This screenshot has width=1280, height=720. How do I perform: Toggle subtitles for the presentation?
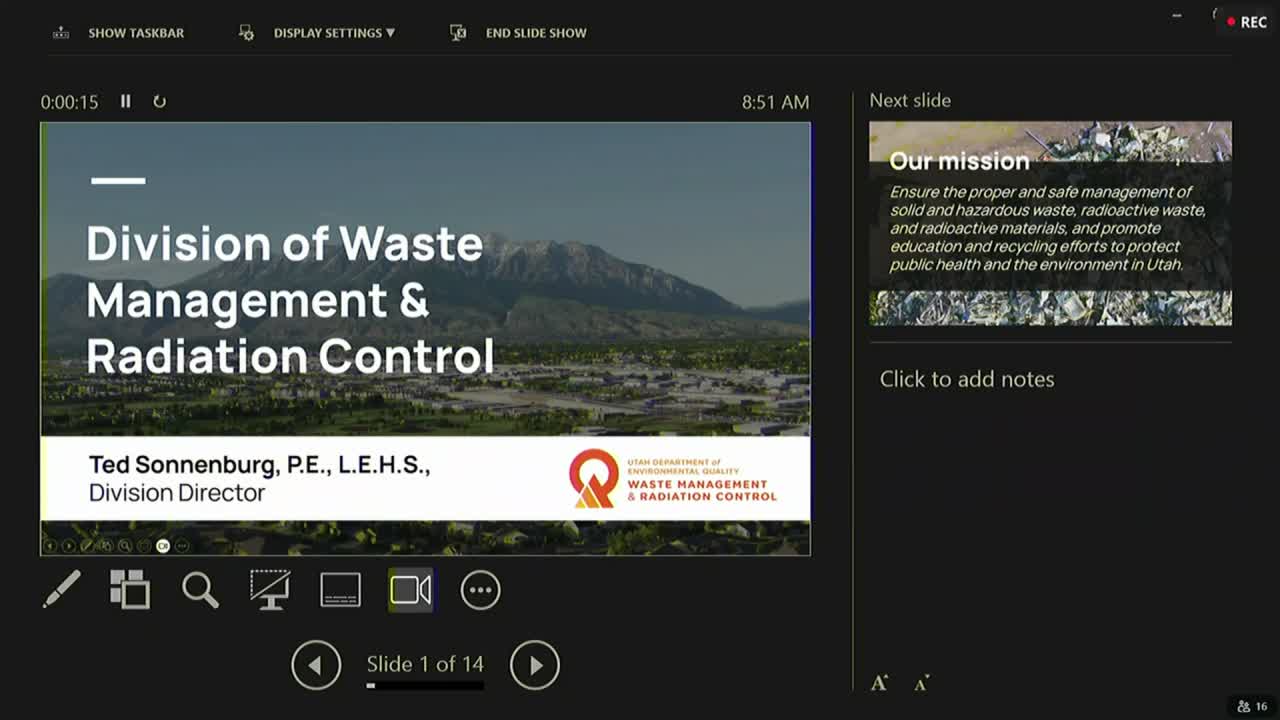tap(340, 589)
